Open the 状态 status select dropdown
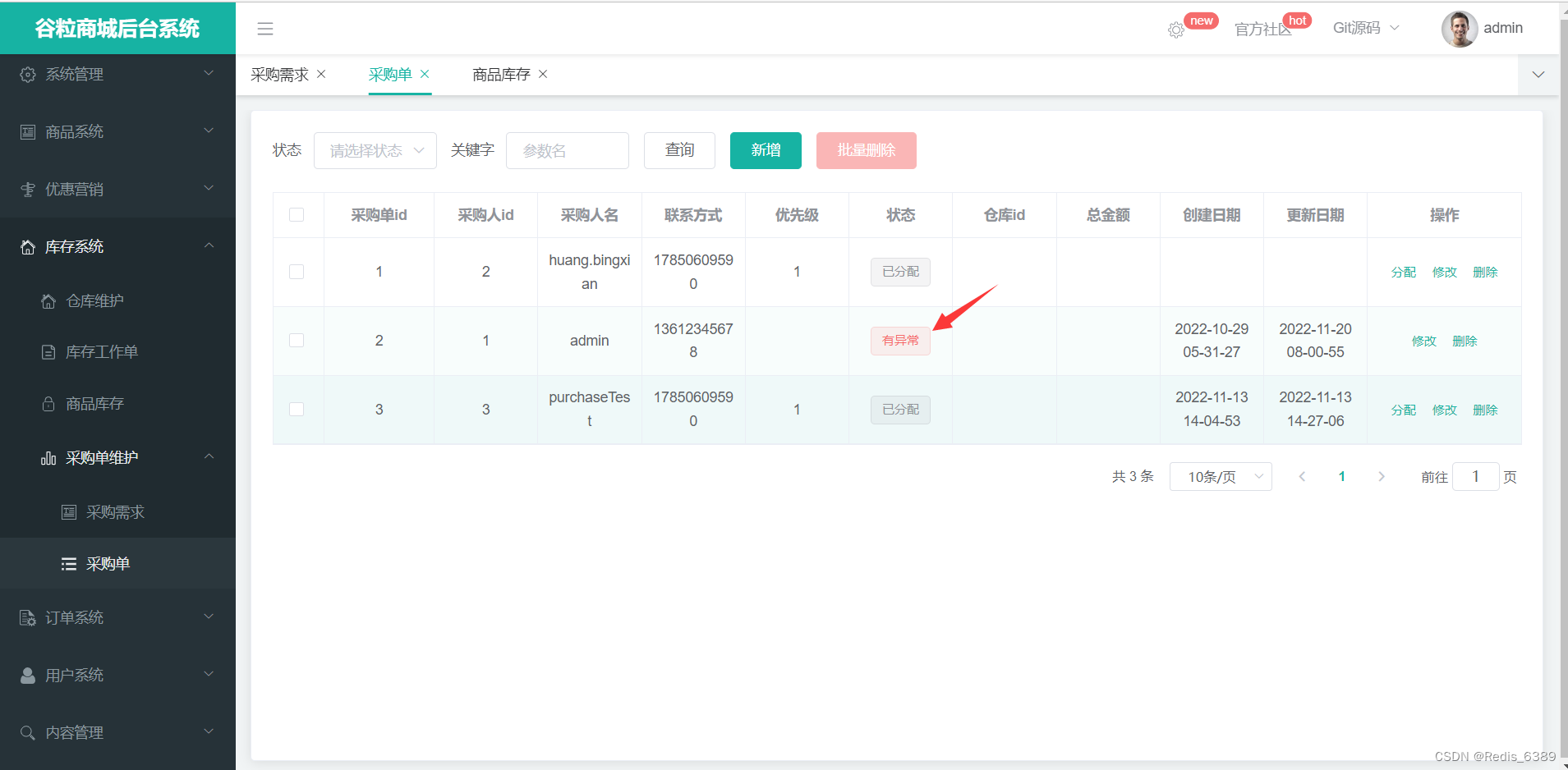Viewport: 1568px width, 770px height. pos(375,151)
